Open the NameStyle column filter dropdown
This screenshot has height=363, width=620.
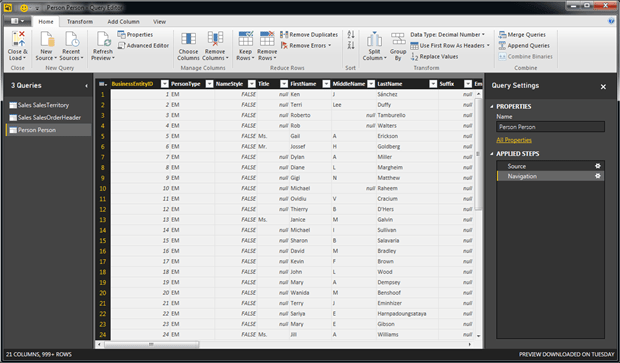coord(252,84)
